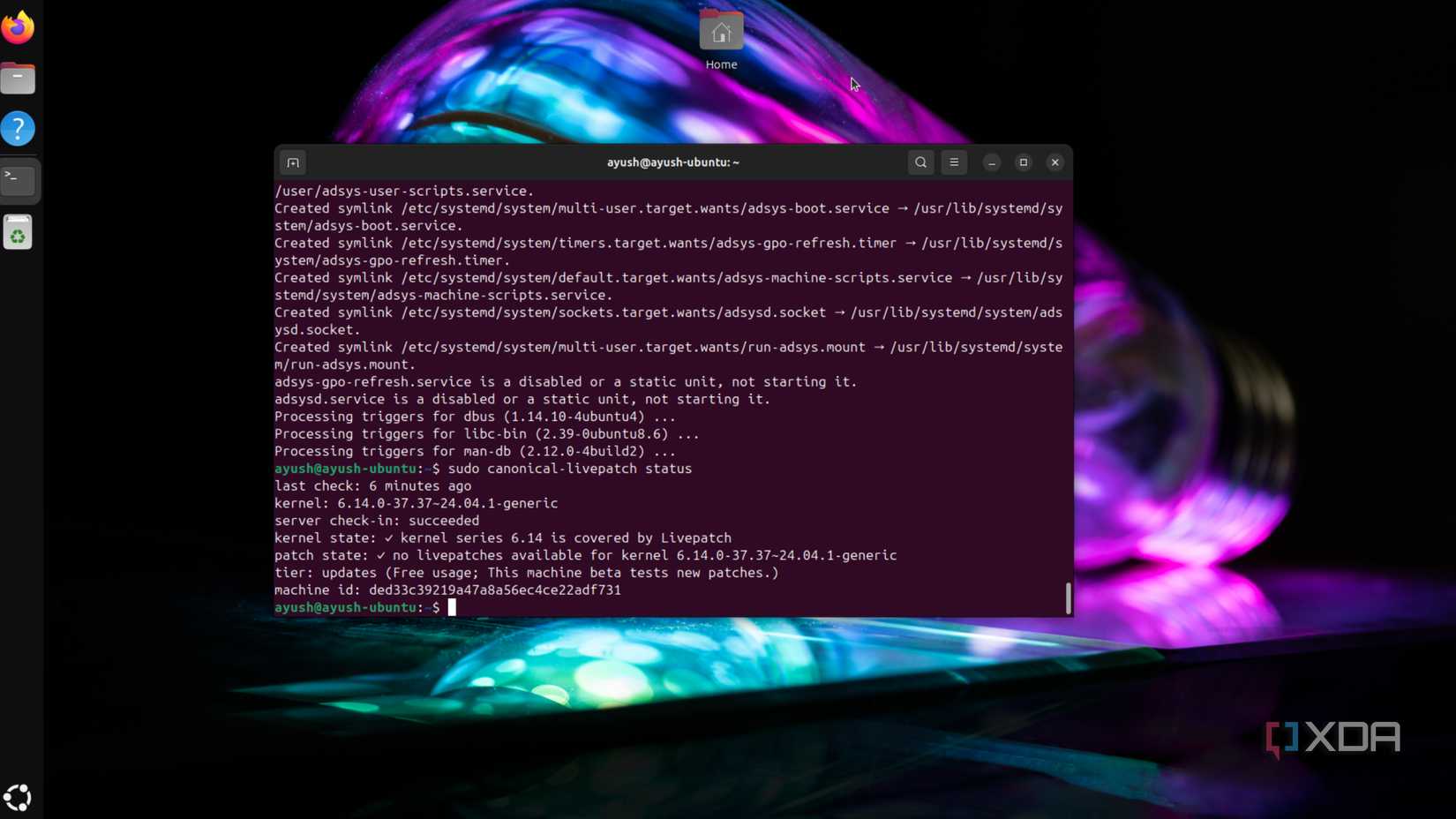Click the spinner at the dock bottom
The height and width of the screenshot is (819, 1456).
click(x=18, y=797)
